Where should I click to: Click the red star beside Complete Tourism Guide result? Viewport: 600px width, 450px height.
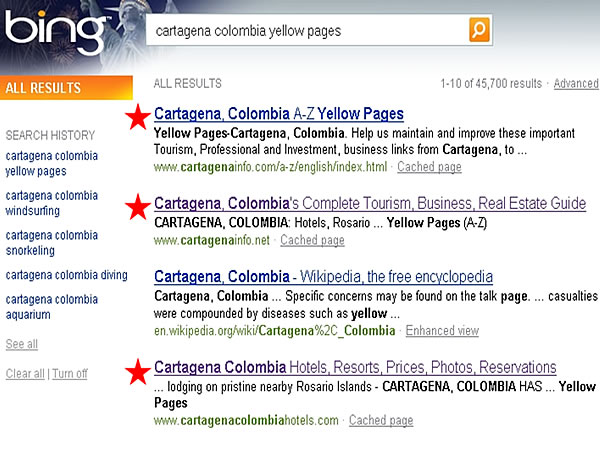(x=137, y=206)
